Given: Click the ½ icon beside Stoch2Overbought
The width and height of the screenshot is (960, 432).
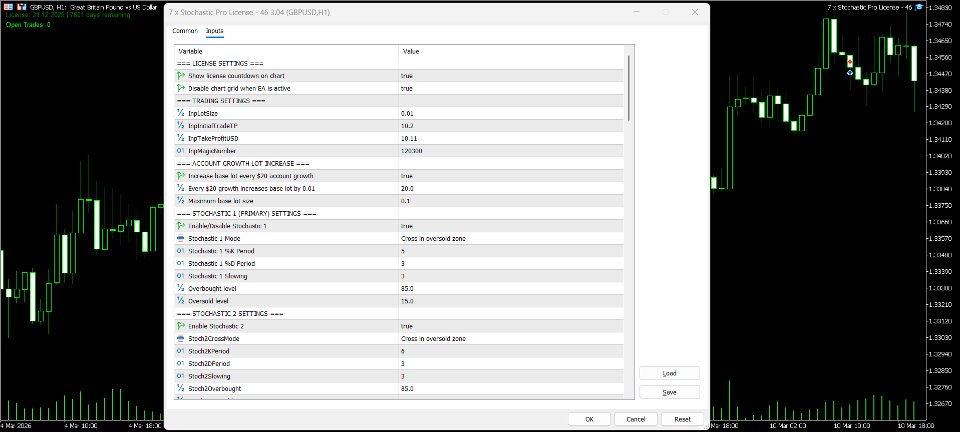Looking at the screenshot, I should click(x=181, y=389).
